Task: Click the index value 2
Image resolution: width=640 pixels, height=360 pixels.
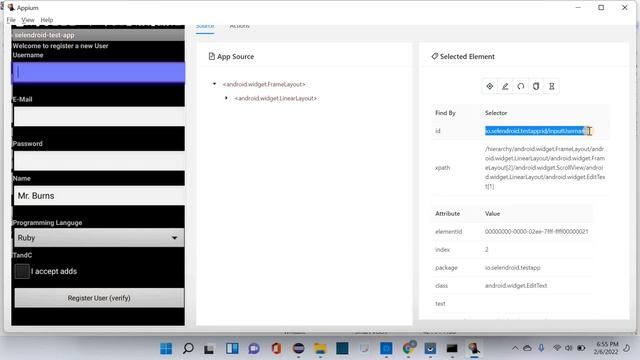Action: pyautogui.click(x=487, y=249)
